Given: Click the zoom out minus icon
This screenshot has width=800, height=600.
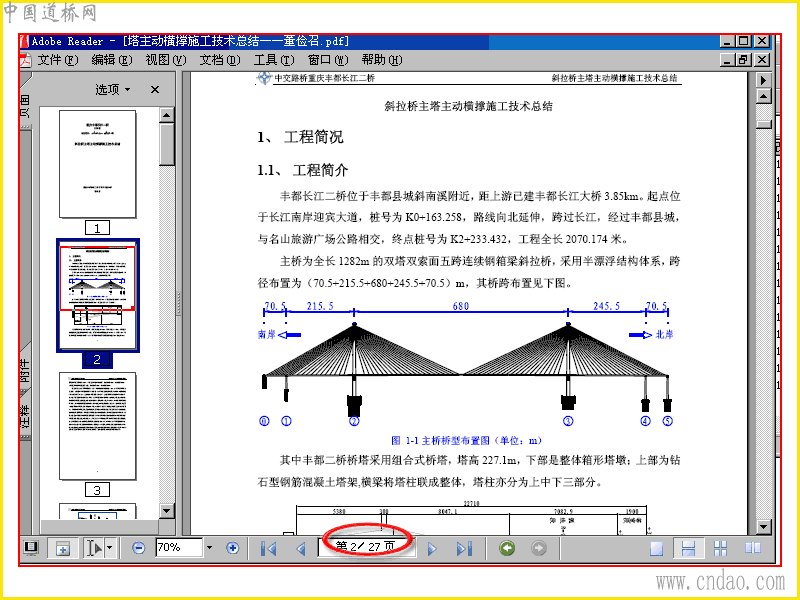Looking at the screenshot, I should tap(138, 548).
